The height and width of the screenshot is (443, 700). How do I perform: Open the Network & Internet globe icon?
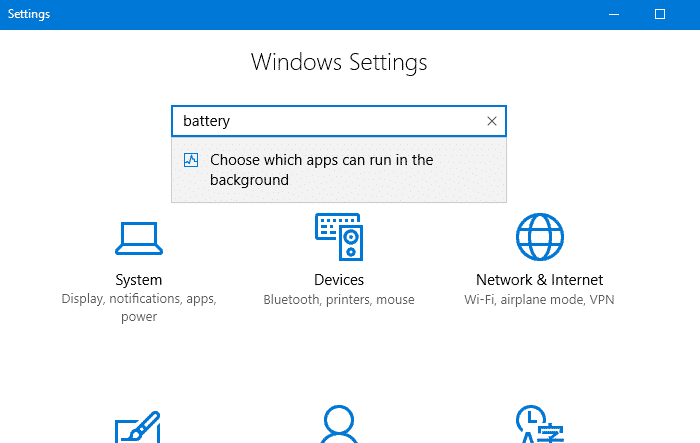(x=540, y=237)
